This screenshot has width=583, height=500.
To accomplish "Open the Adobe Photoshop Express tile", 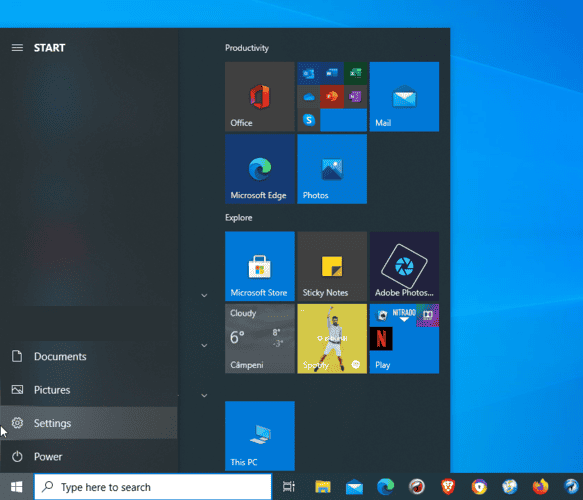I will pos(404,266).
